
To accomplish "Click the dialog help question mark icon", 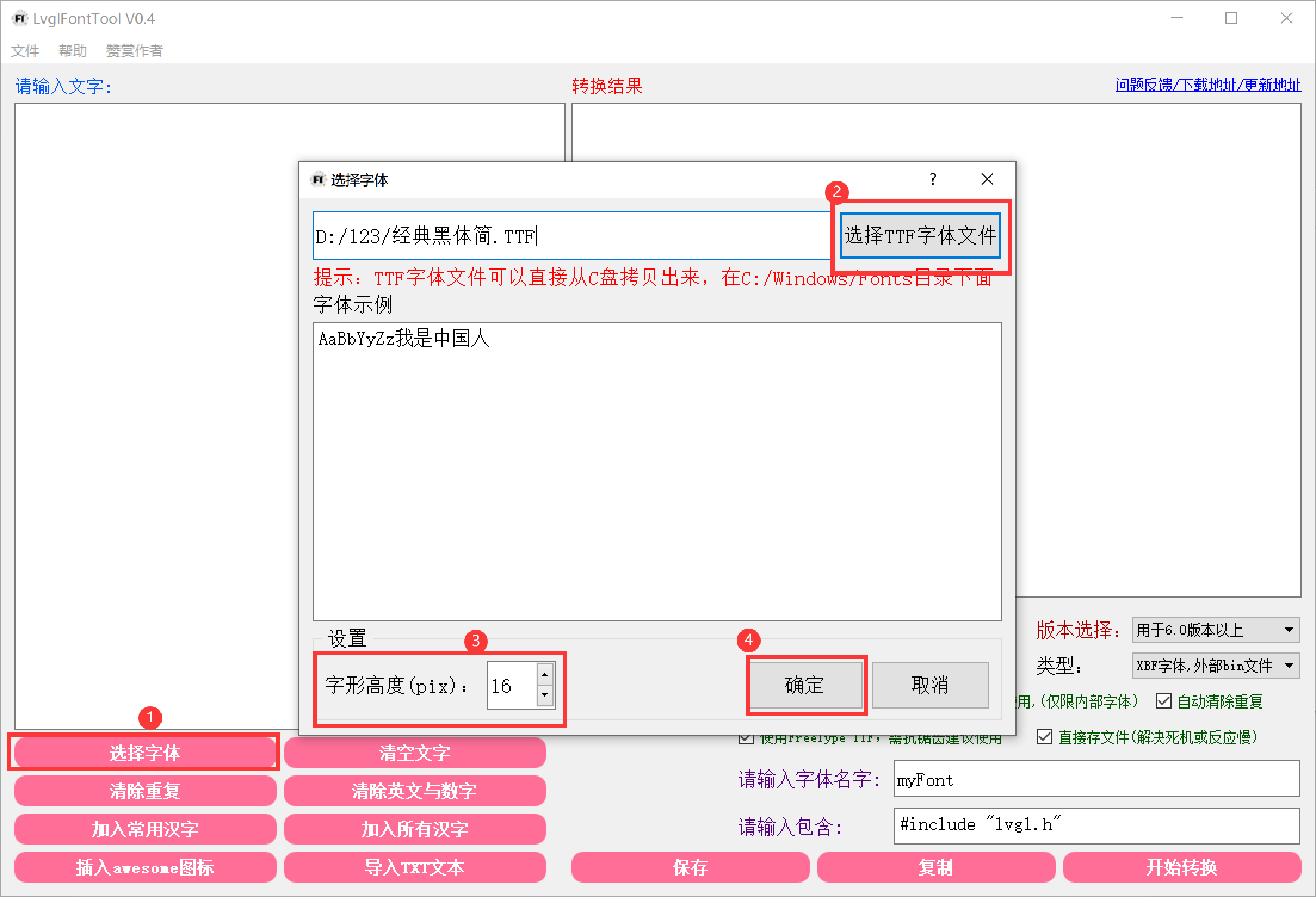I will pyautogui.click(x=932, y=179).
